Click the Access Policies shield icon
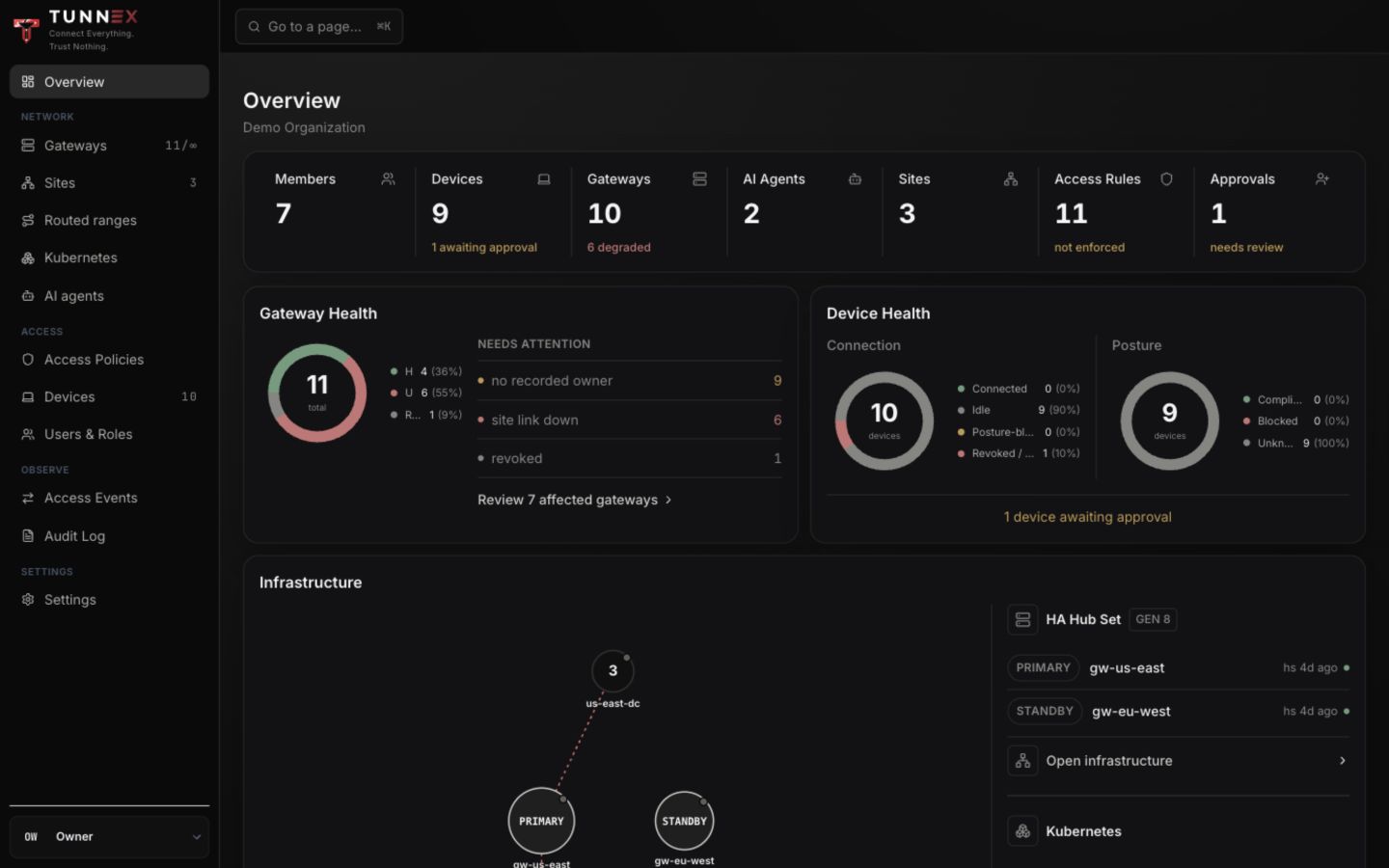This screenshot has height=868, width=1389. 28,360
